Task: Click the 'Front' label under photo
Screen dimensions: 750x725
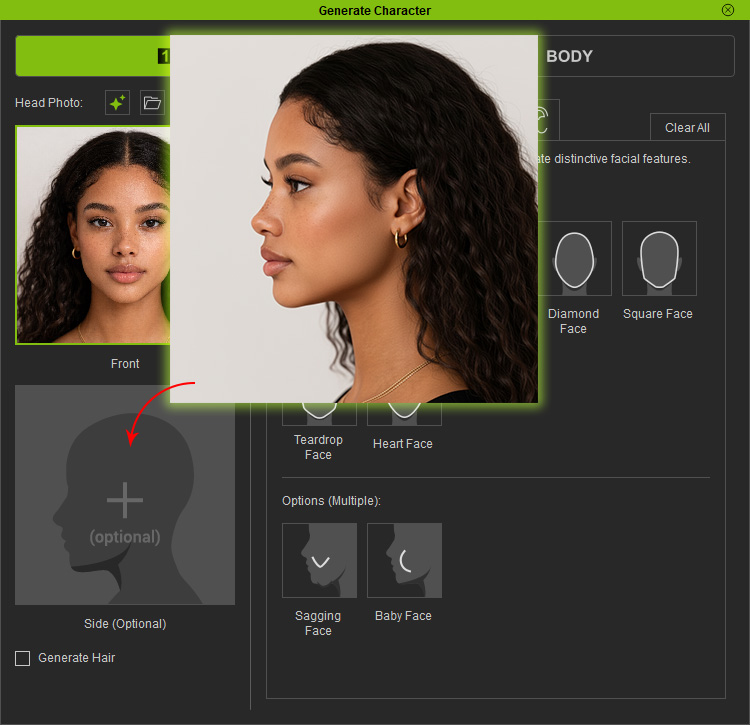Action: click(125, 363)
